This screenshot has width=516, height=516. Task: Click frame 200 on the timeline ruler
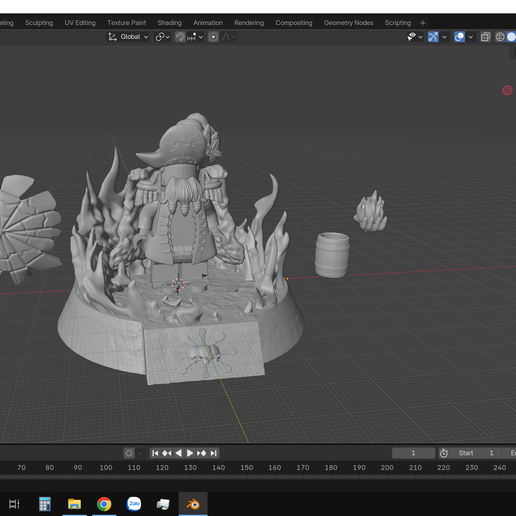coord(387,468)
